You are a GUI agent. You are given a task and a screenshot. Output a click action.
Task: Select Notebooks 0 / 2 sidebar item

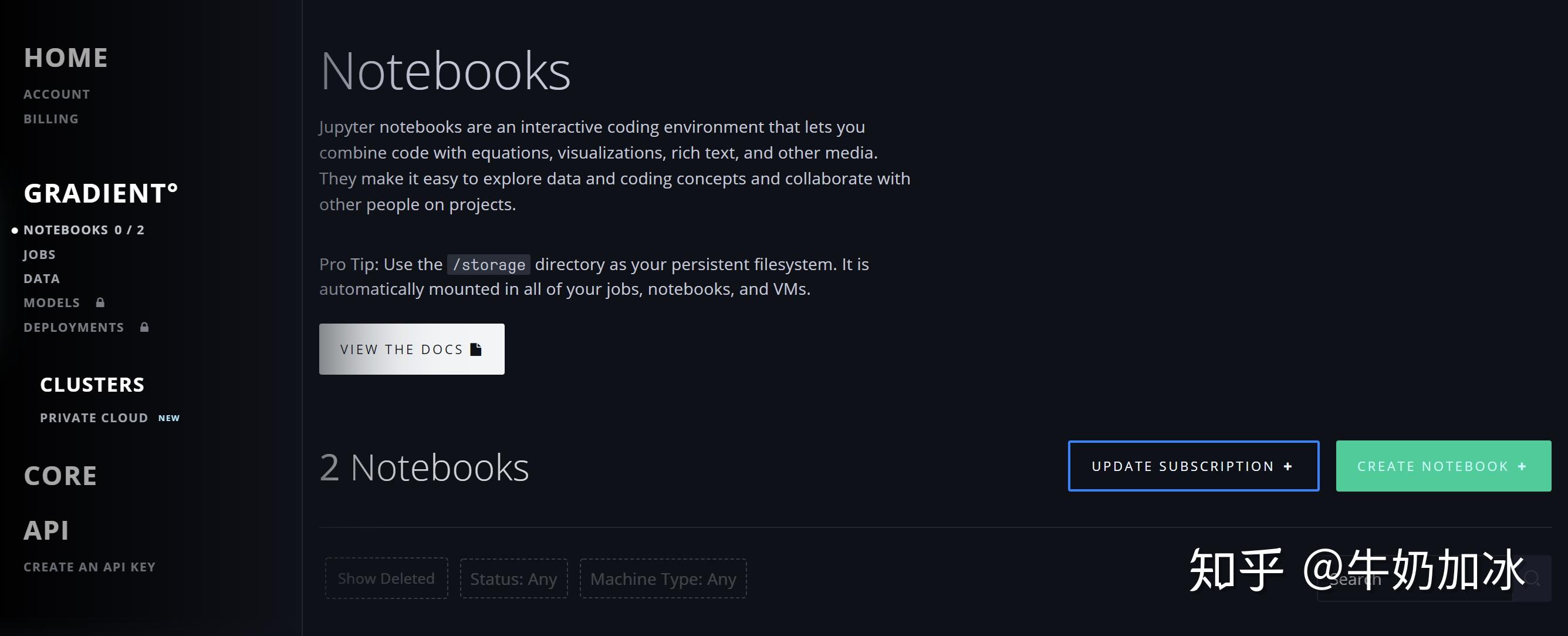coord(84,230)
